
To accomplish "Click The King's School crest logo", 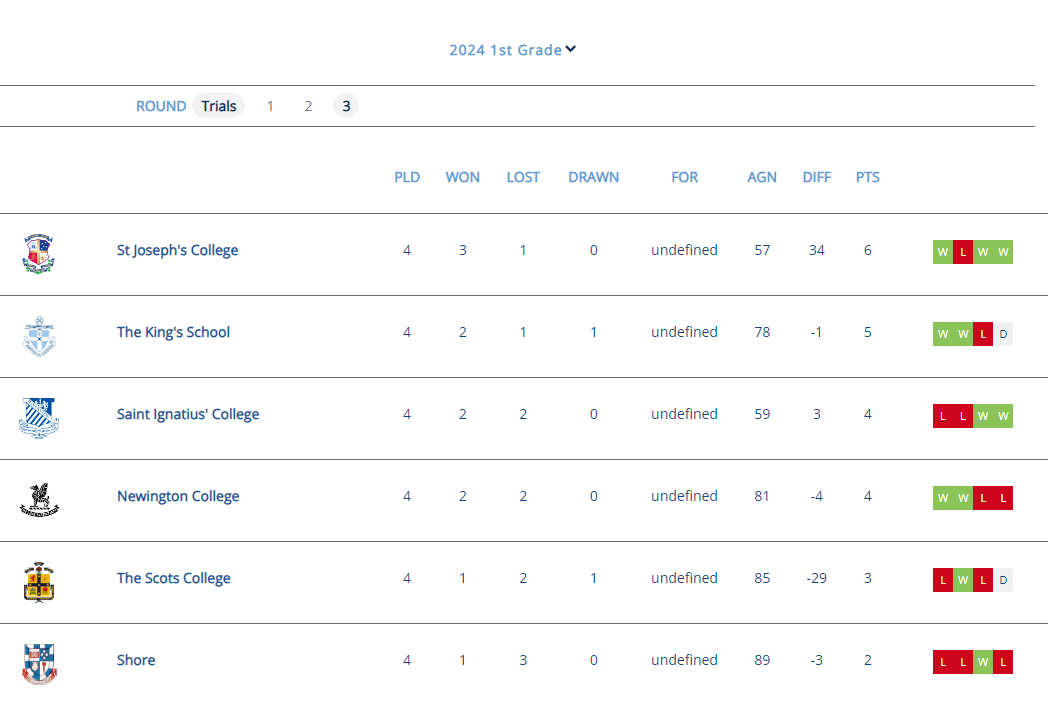I will point(39,336).
